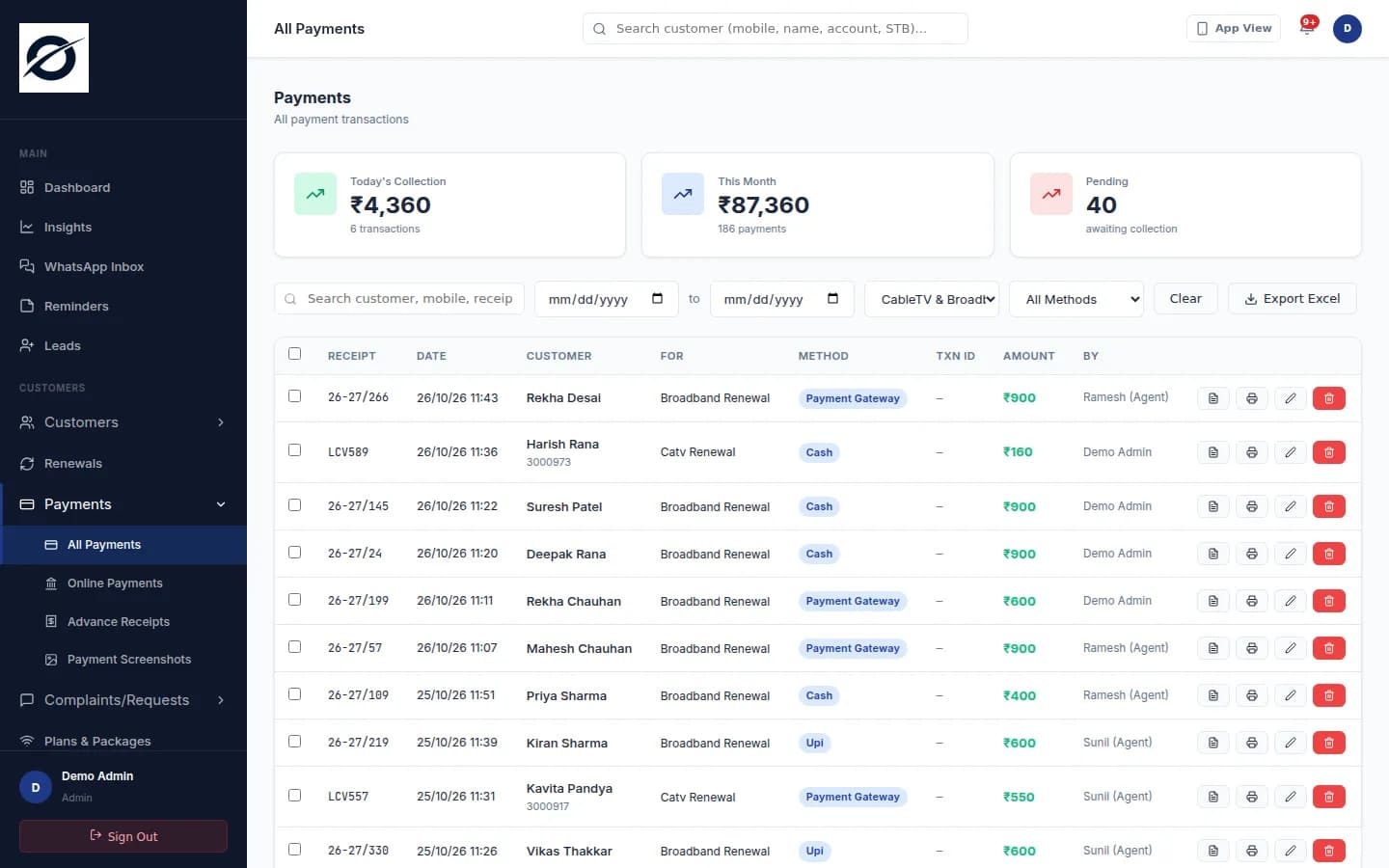1389x868 pixels.
Task: Click the Clear filters button
Action: pos(1185,299)
